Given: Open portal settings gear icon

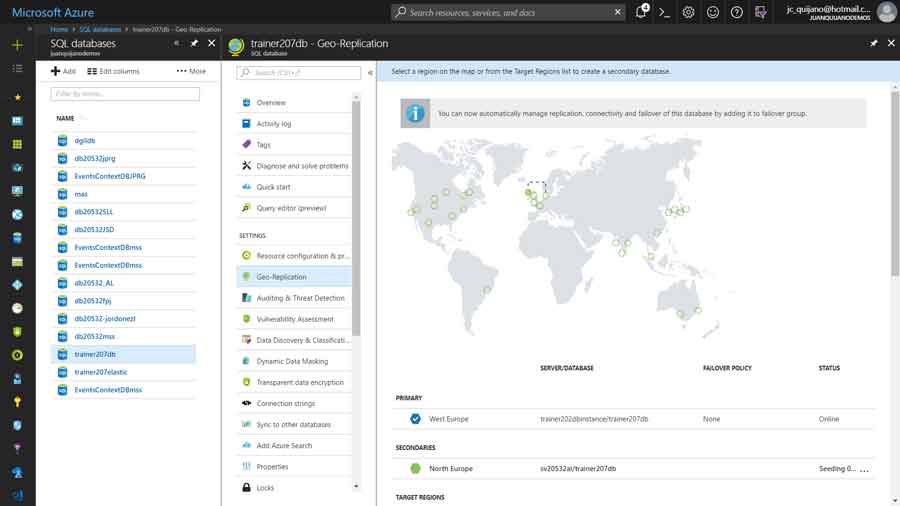Looking at the screenshot, I should click(688, 12).
